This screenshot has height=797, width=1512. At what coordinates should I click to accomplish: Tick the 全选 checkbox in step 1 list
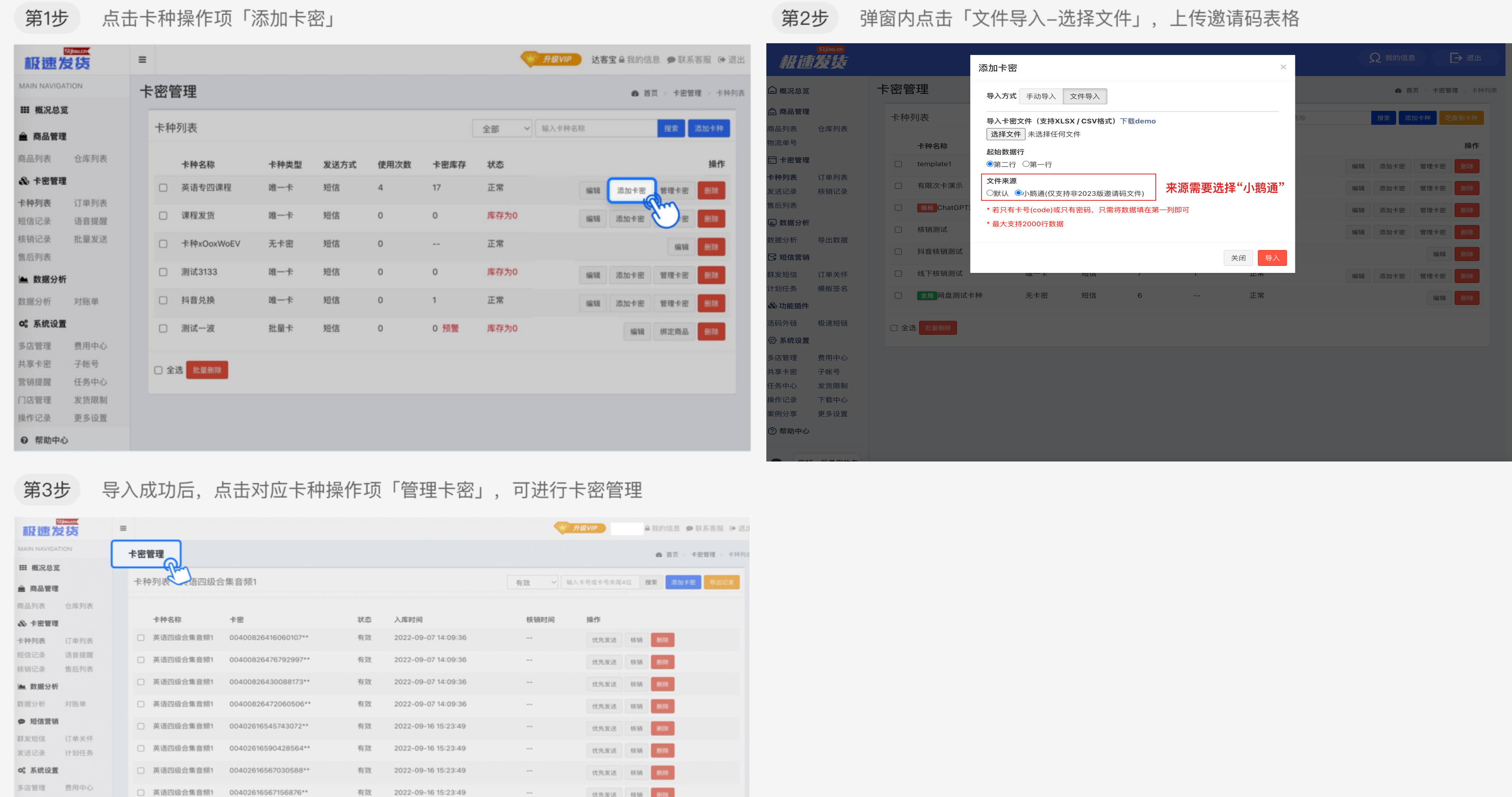(x=159, y=370)
